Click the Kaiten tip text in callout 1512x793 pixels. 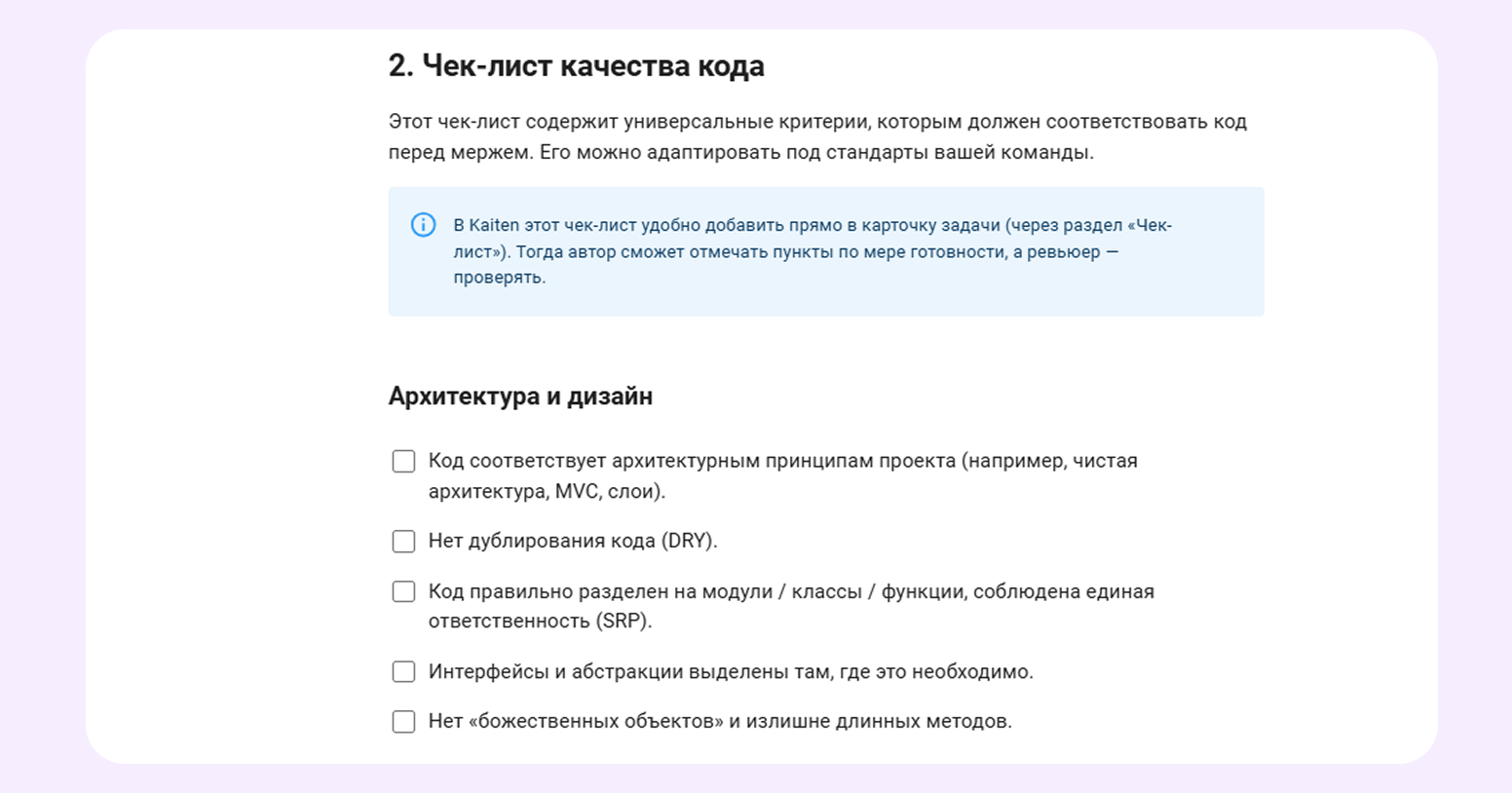(x=812, y=251)
